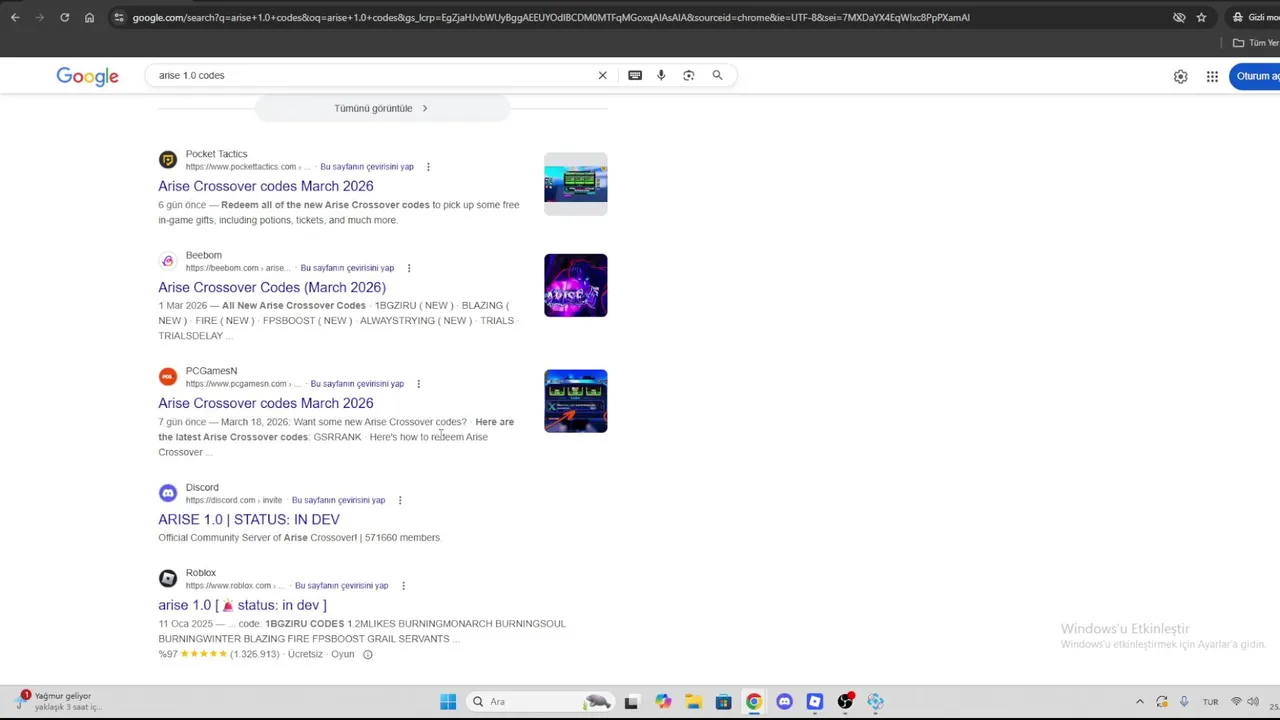
Task: Click the Discord result favicon
Action: (x=168, y=493)
